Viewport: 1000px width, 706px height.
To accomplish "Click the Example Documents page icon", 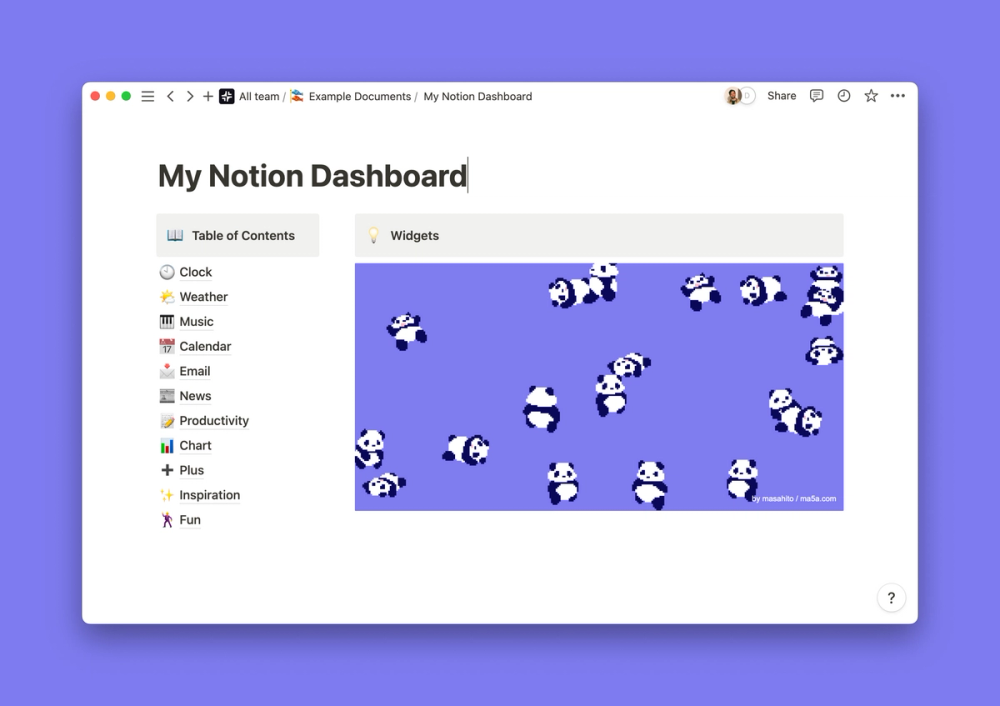I will 297,96.
